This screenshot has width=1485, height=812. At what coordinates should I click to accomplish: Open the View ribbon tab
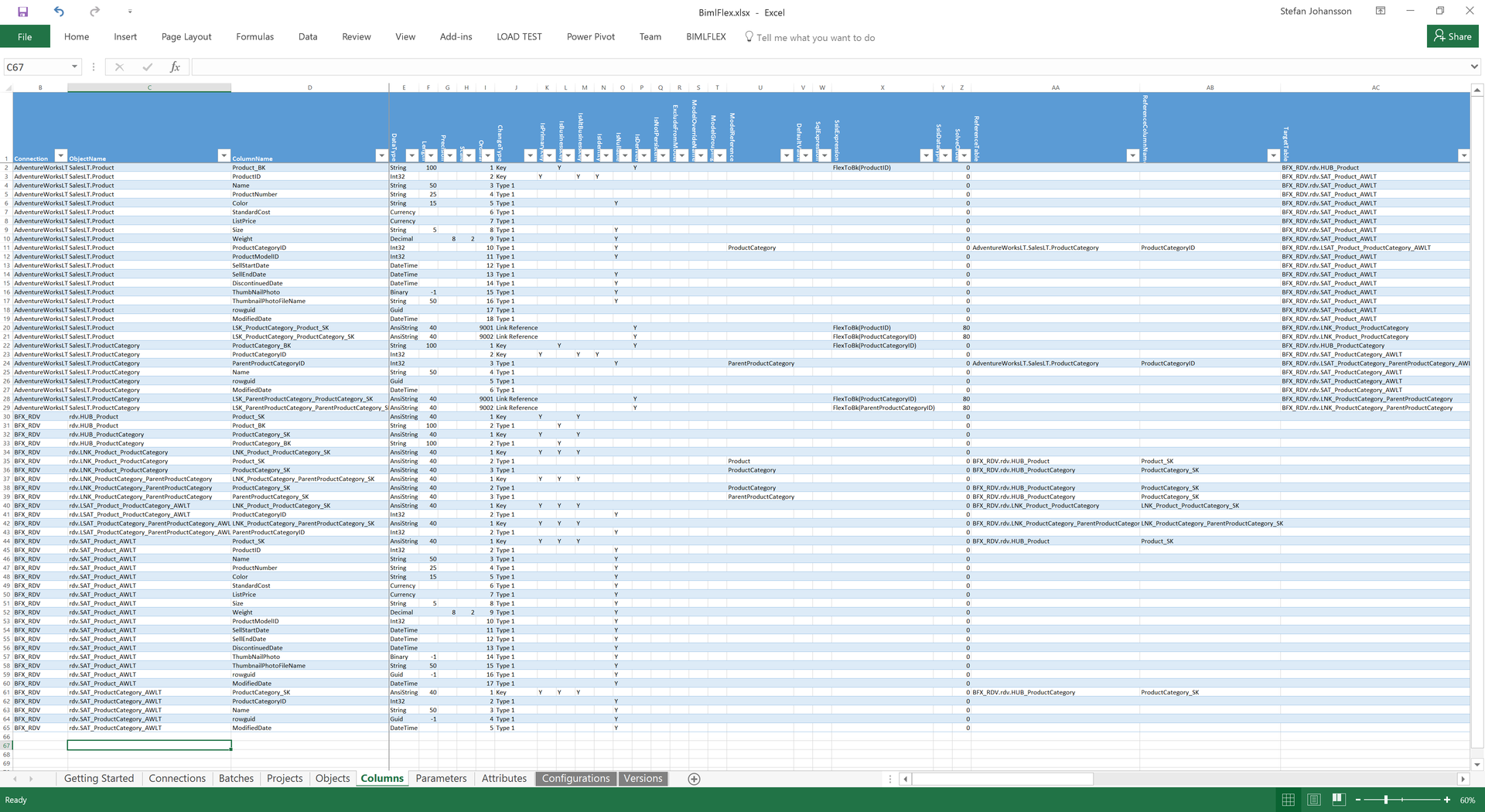click(x=405, y=36)
